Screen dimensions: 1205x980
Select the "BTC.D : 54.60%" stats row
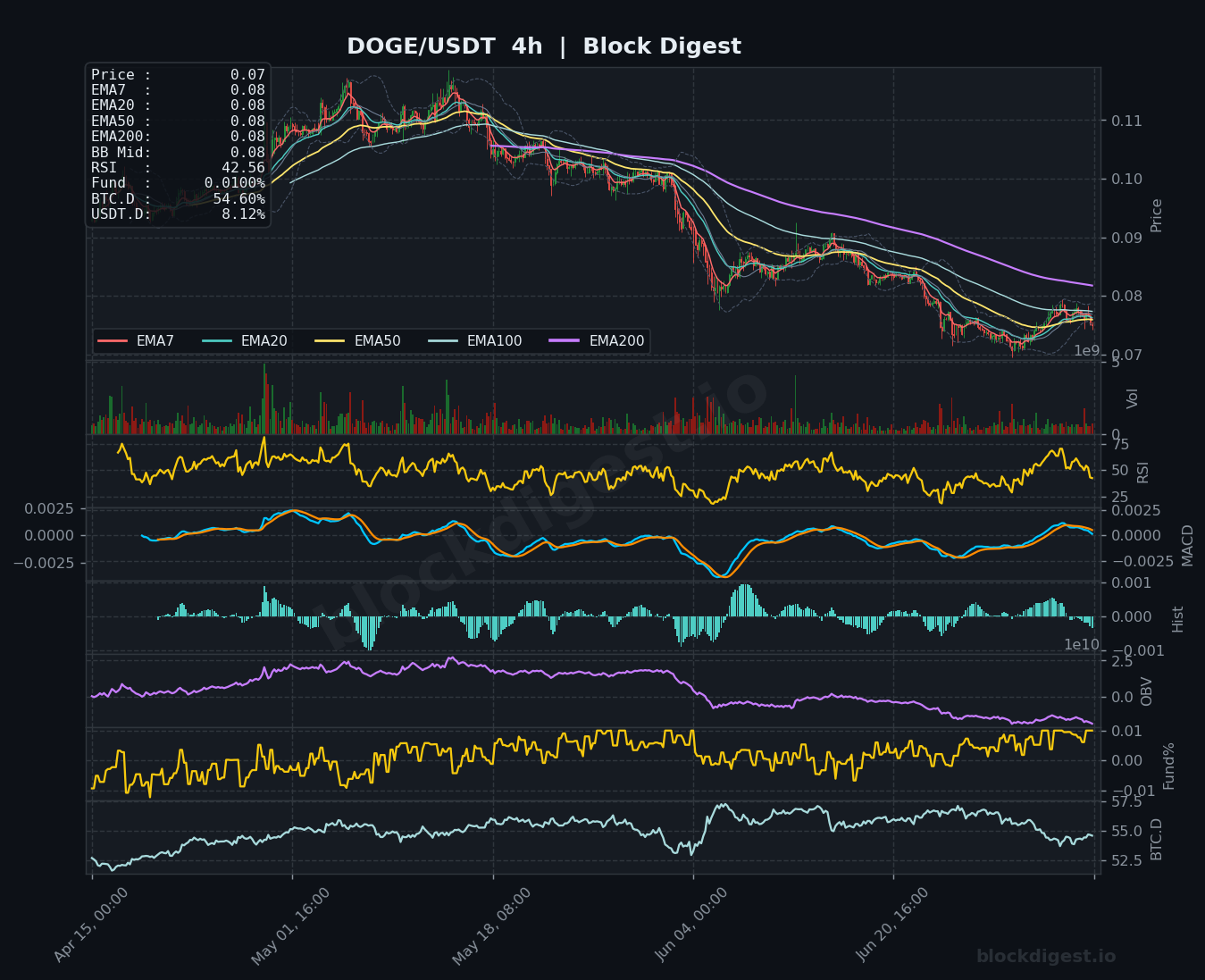point(178,199)
